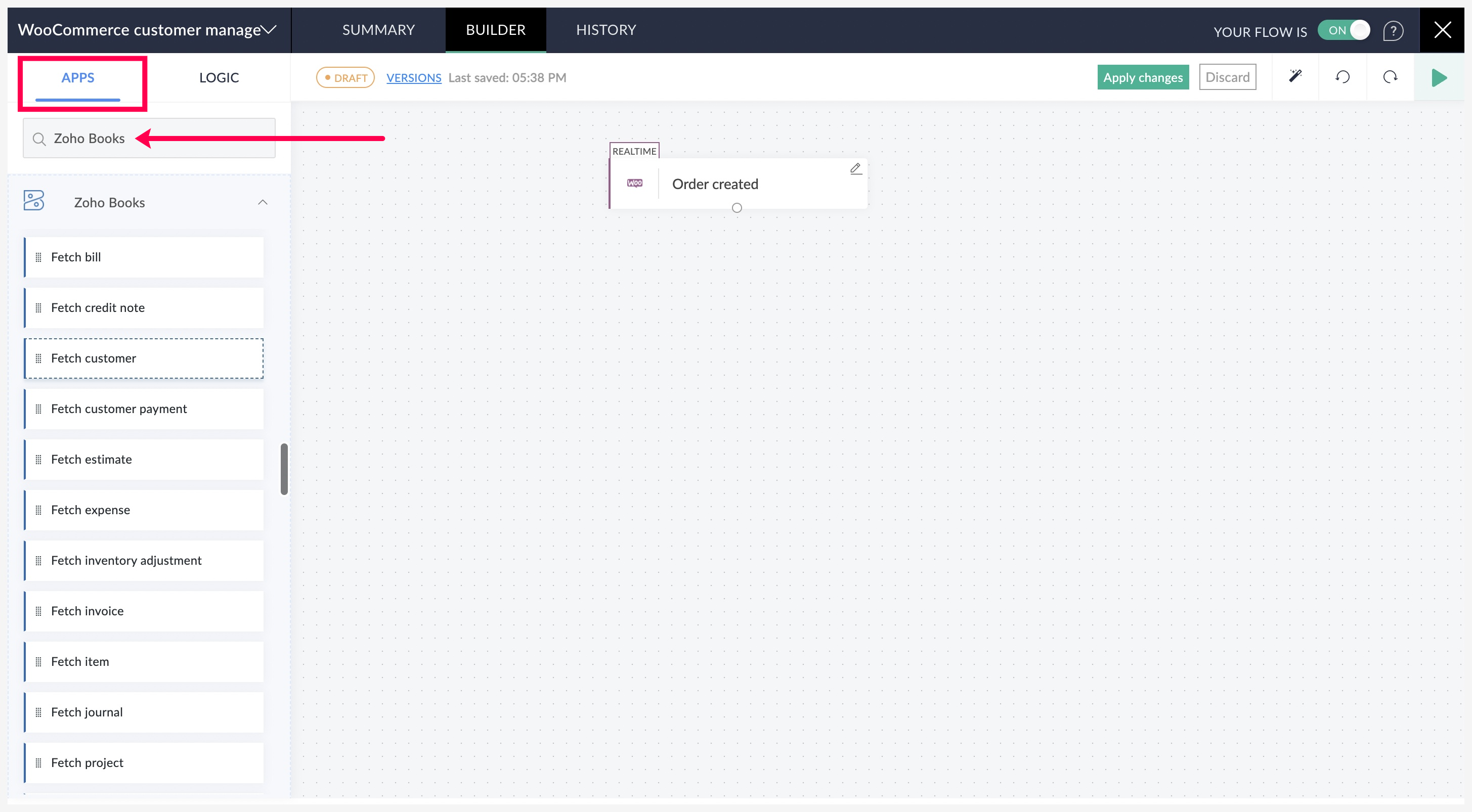This screenshot has height=812, width=1472.
Task: Click the sidebar vertical scrollbar handle
Action: tap(284, 468)
